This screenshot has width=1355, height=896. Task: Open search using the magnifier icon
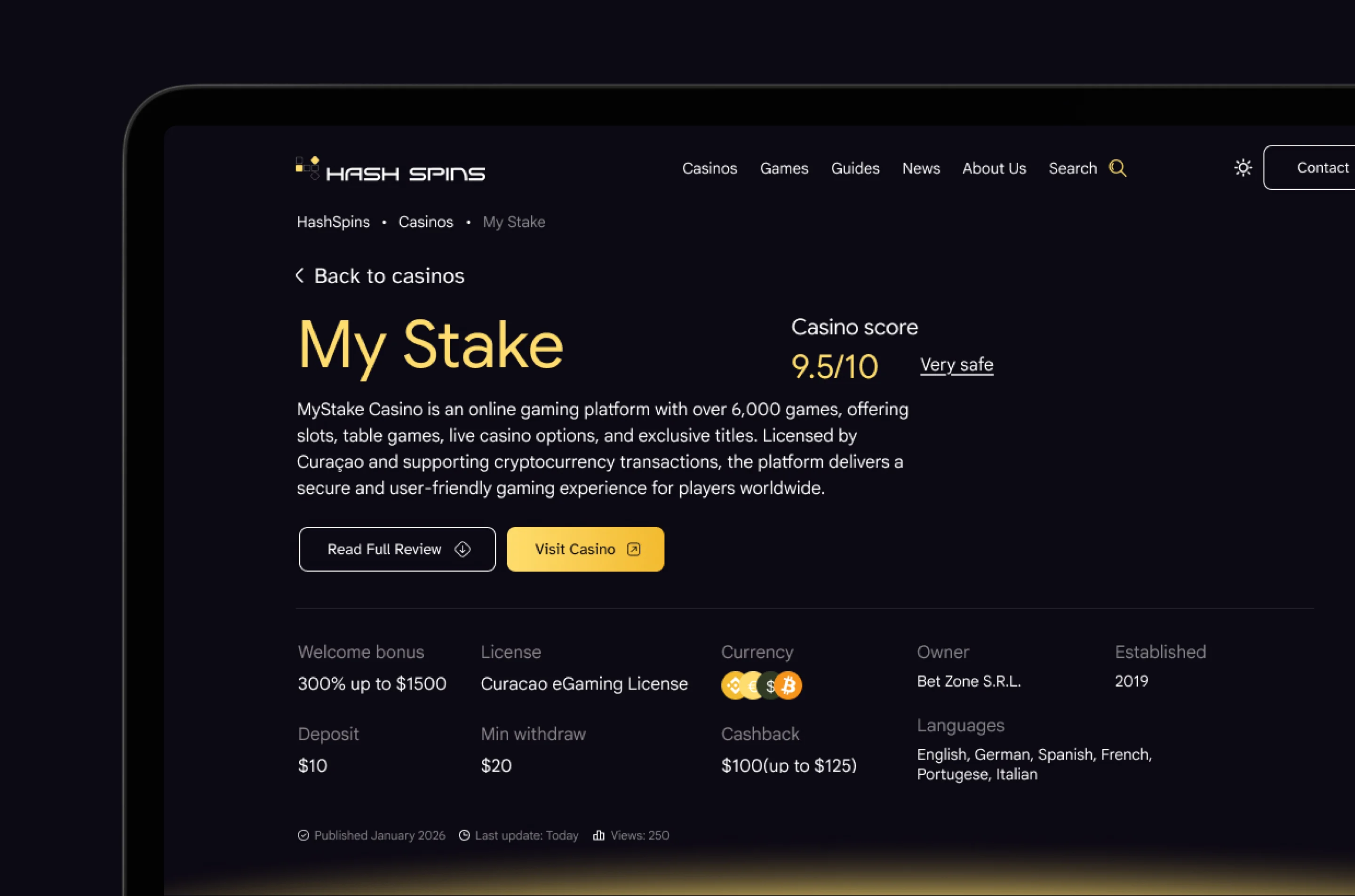[1118, 168]
